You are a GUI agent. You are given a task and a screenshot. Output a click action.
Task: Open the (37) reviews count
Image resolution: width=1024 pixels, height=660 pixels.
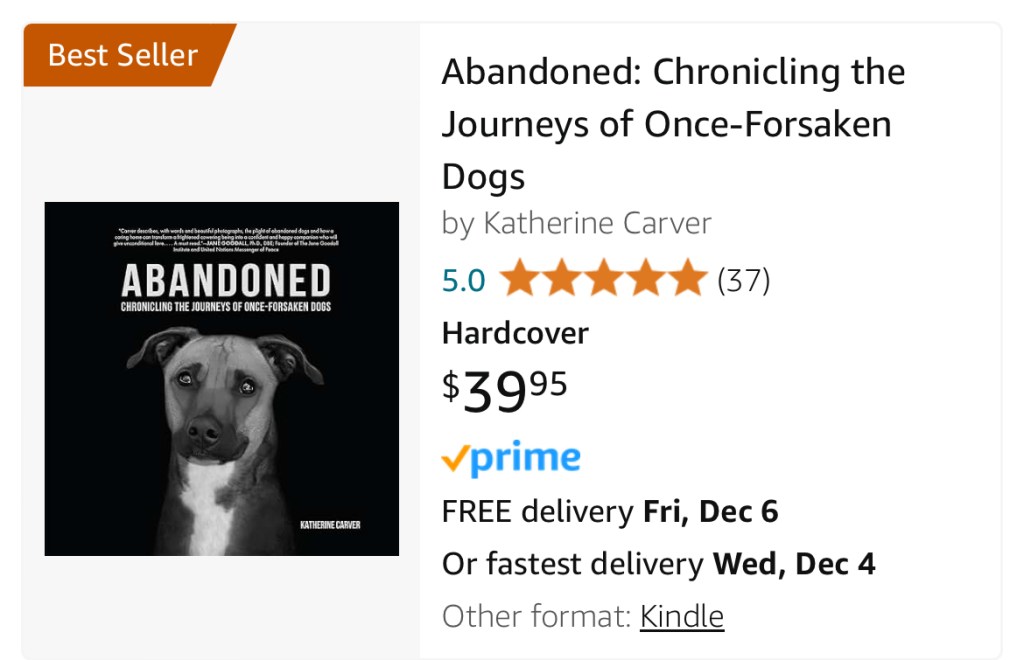coord(744,280)
